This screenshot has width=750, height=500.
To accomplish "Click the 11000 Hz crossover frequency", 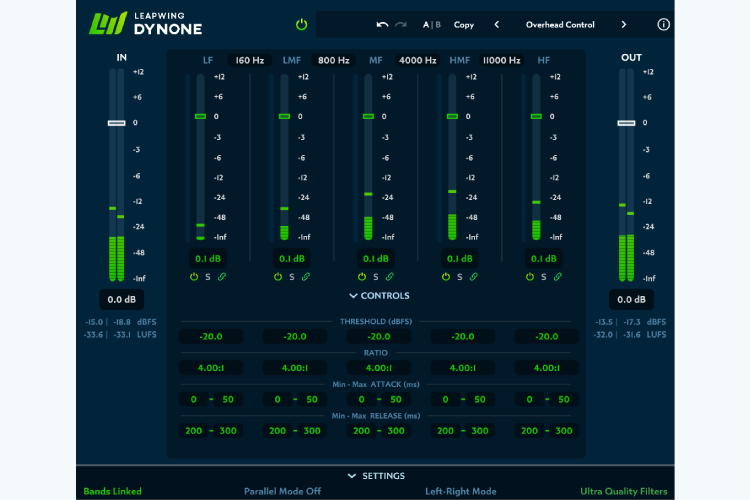I will [x=501, y=60].
